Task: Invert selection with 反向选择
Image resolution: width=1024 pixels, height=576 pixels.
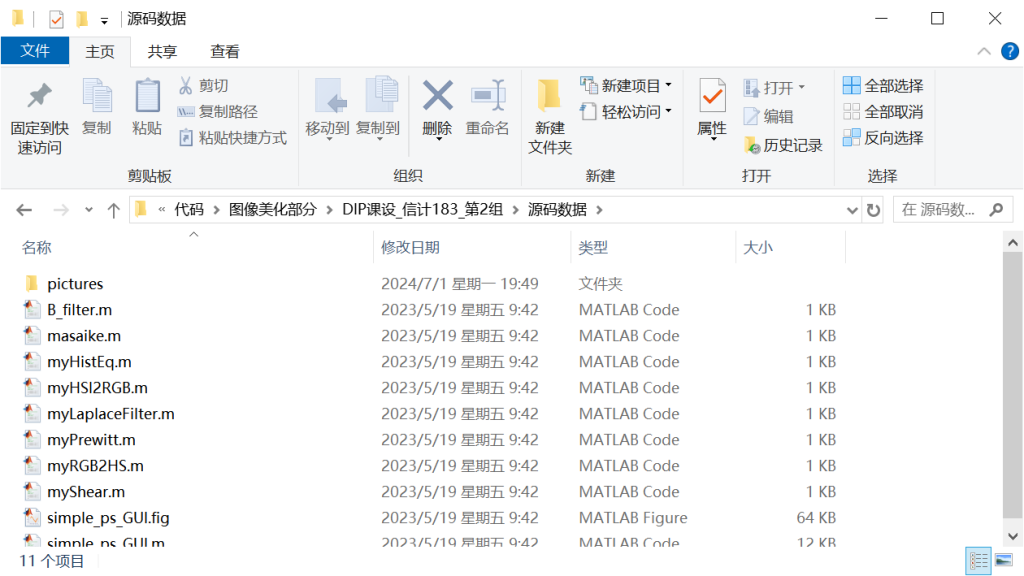Action: [884, 137]
